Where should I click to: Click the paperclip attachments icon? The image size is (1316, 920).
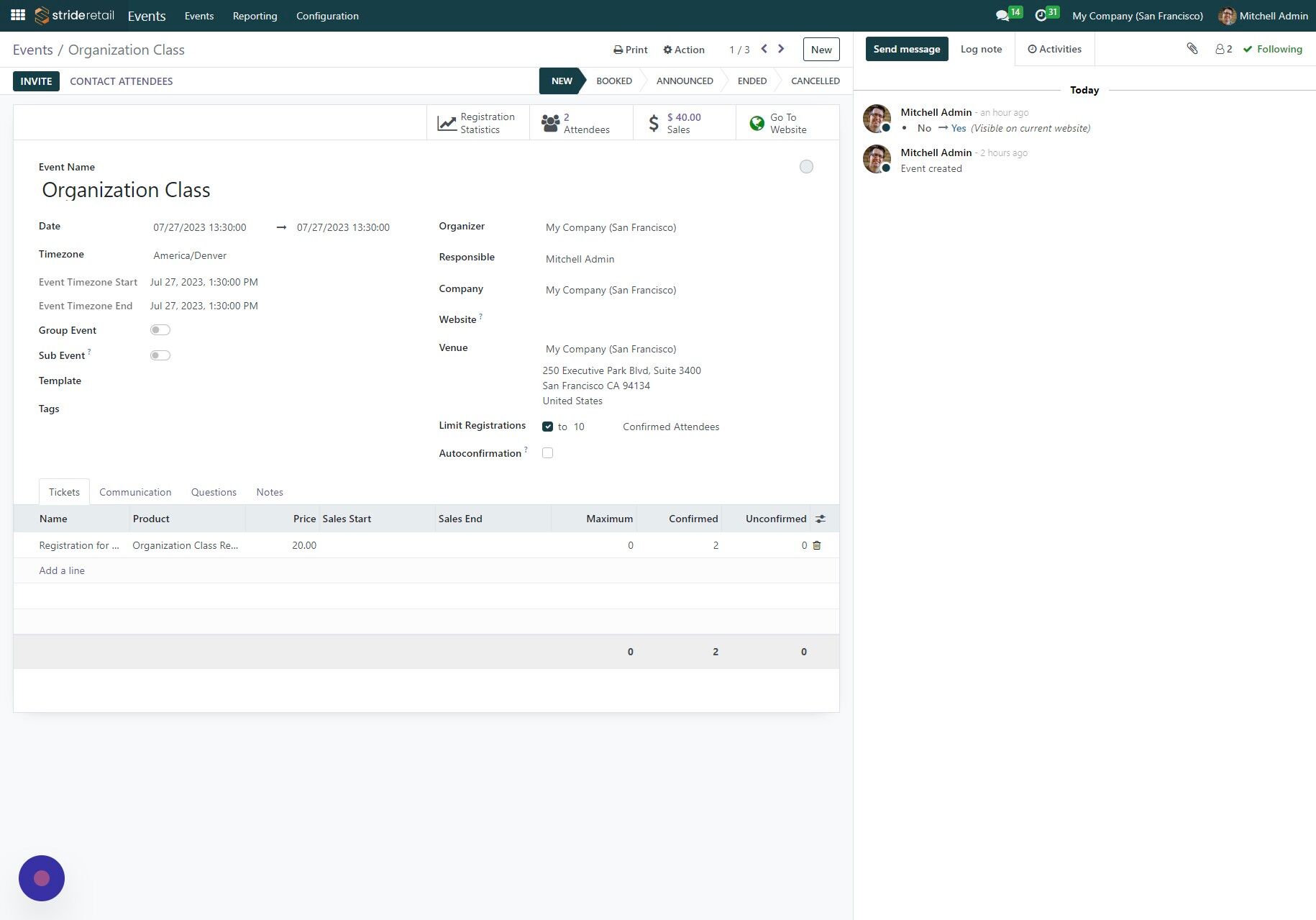pyautogui.click(x=1192, y=49)
